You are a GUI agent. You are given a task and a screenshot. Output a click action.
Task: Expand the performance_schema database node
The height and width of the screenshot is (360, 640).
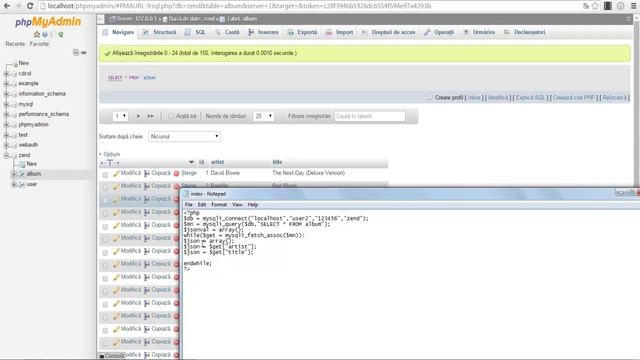click(x=6, y=114)
